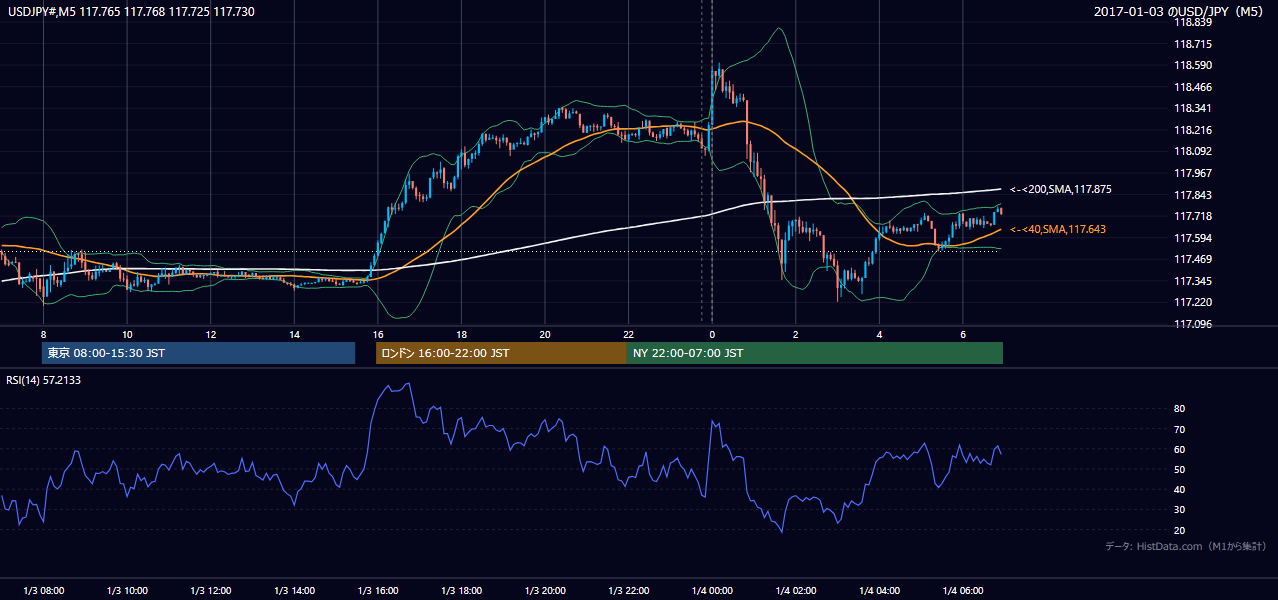Click the 80 level on RSI scale
Screen dimensions: 1278x600
point(1180,409)
